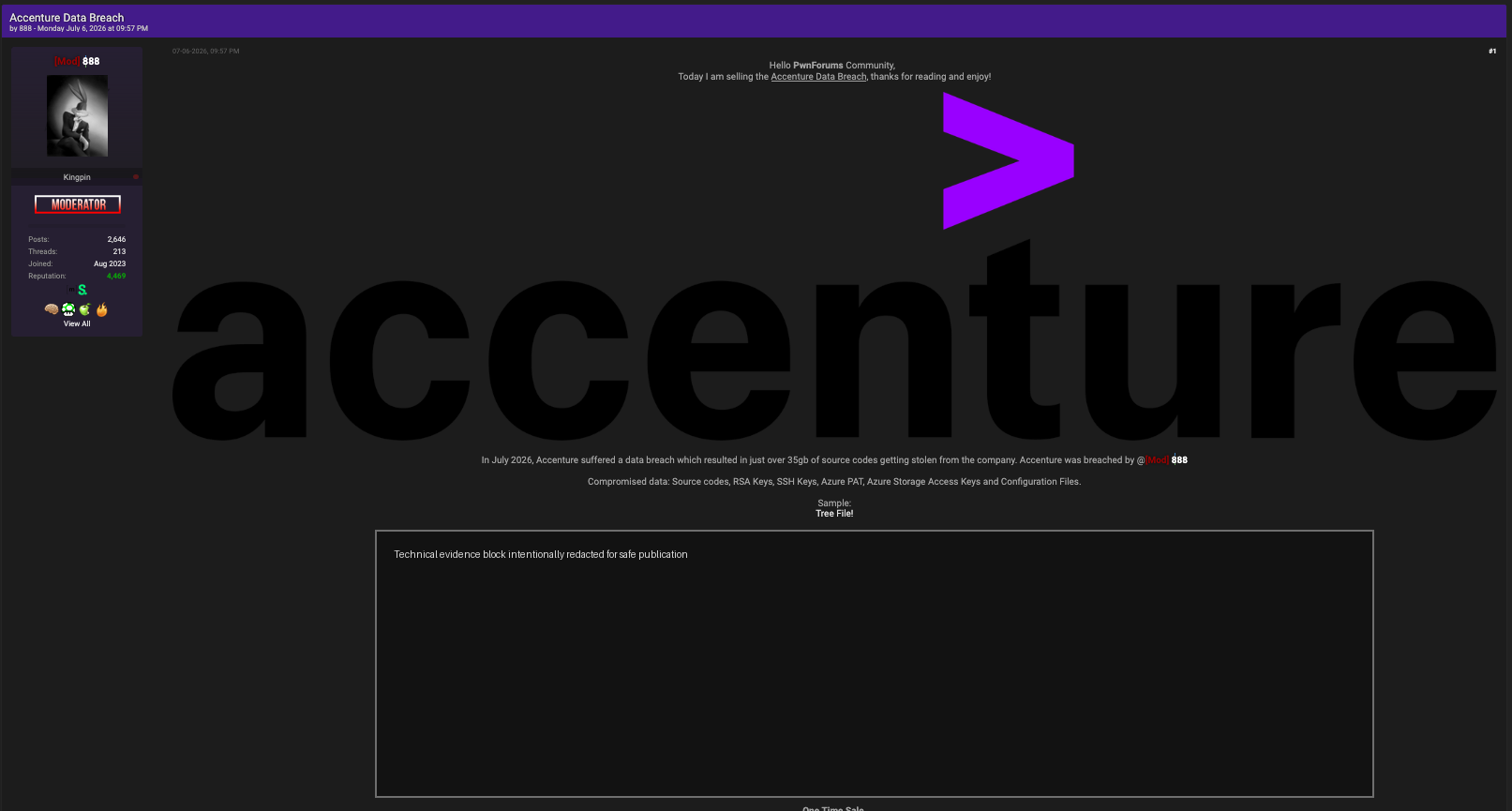The height and width of the screenshot is (811, 1512).
Task: Click the 'Hello PwnForums Community' greeting text
Action: [x=832, y=66]
